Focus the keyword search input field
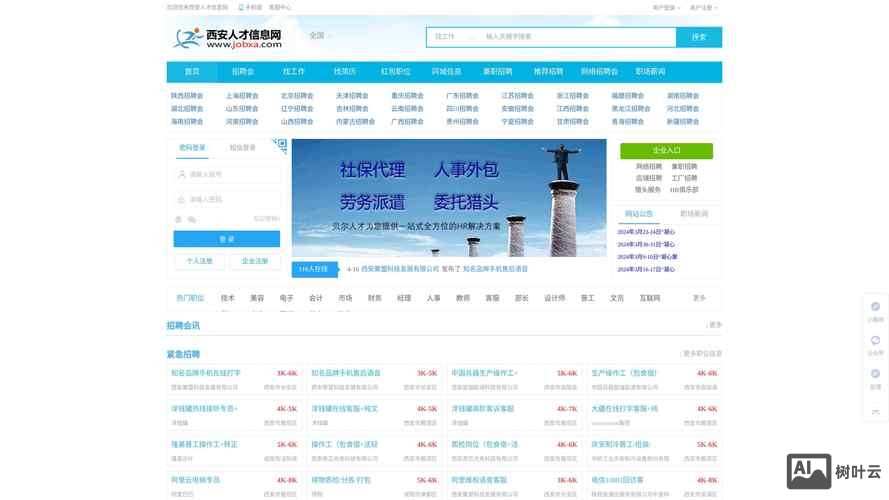This screenshot has height=500, width=889. pyautogui.click(x=575, y=37)
